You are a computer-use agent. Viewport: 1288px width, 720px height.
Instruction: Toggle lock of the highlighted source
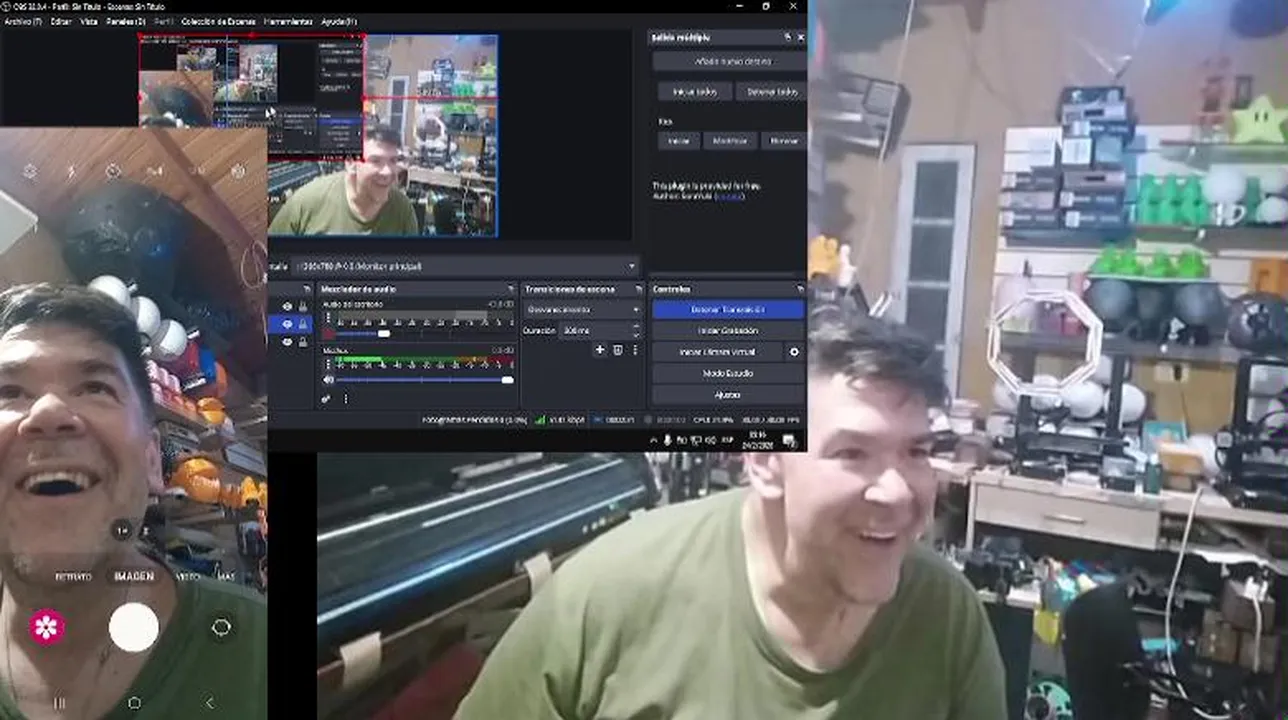pyautogui.click(x=303, y=324)
